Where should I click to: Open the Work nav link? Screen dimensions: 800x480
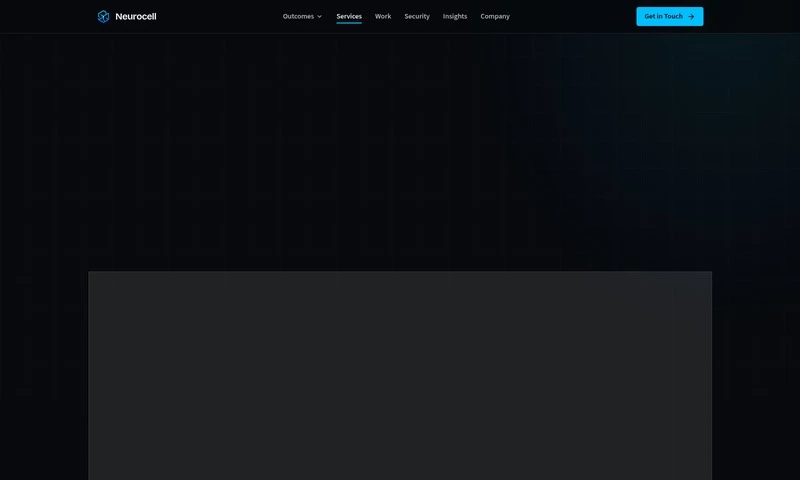click(383, 16)
